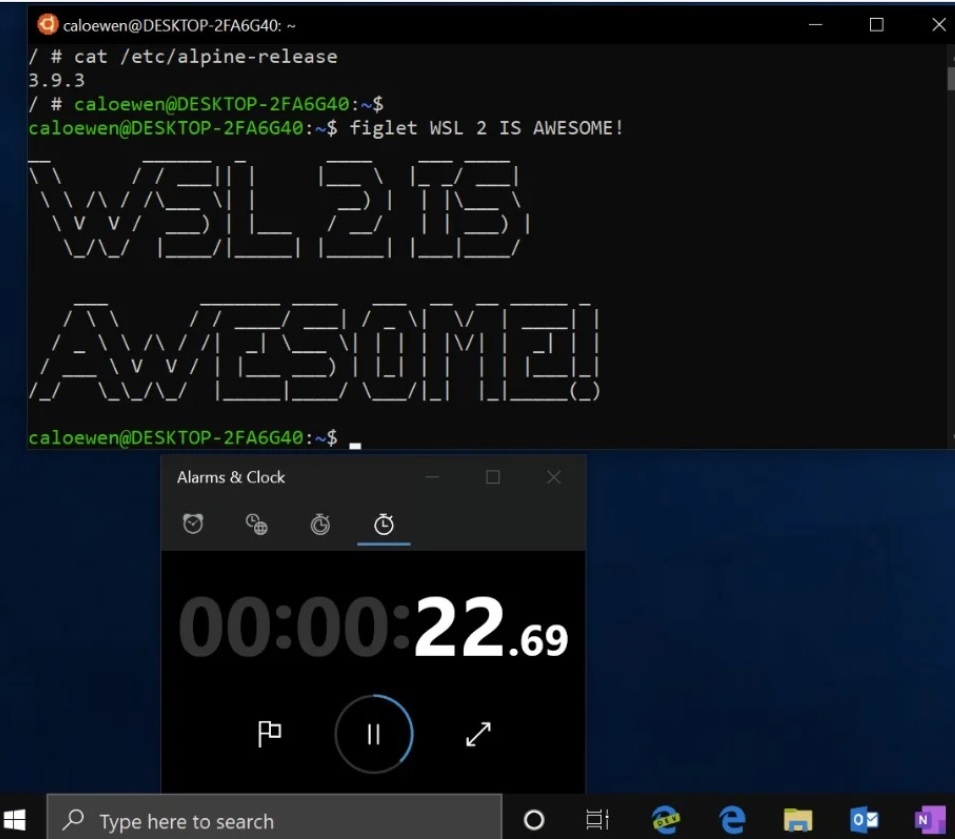Viewport: 955px width, 839px height.
Task: Open Outlook from the taskbar
Action: [x=864, y=820]
